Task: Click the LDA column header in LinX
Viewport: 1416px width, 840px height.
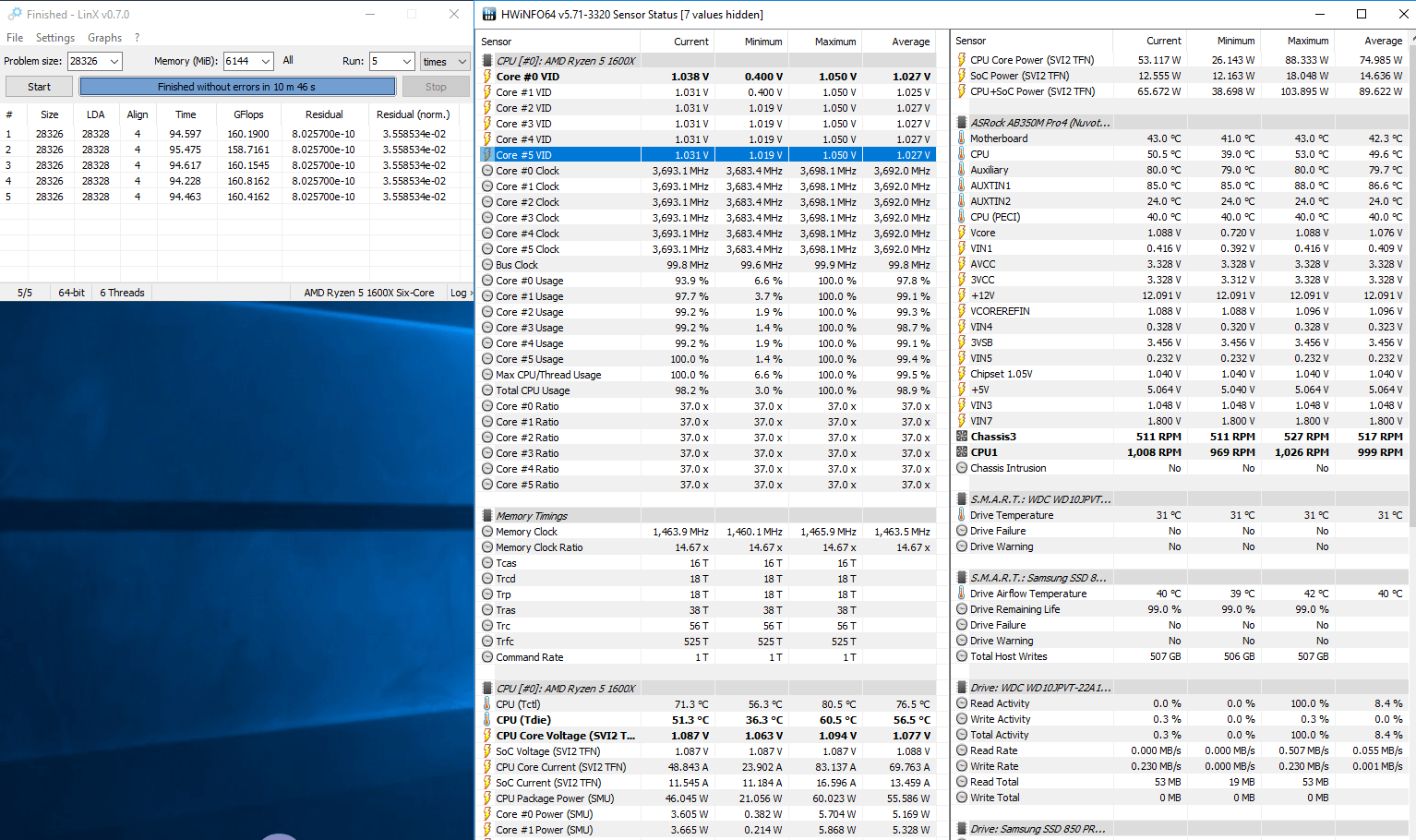Action: 96,114
